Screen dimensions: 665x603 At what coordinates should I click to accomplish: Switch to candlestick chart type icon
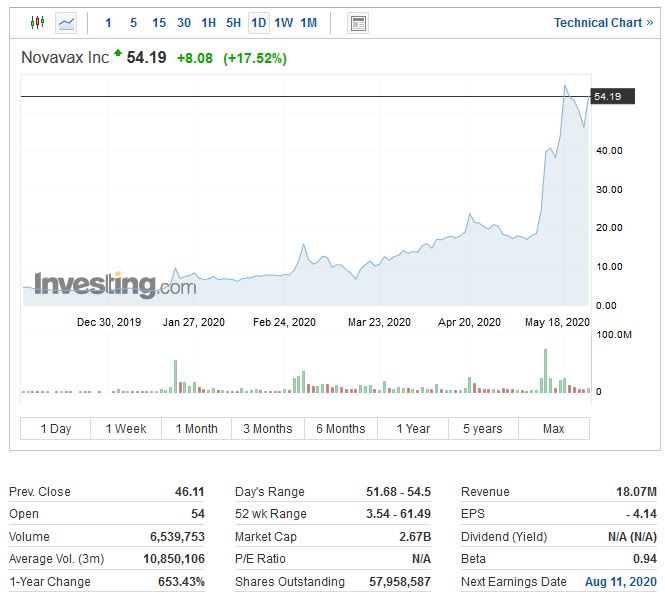[x=37, y=22]
